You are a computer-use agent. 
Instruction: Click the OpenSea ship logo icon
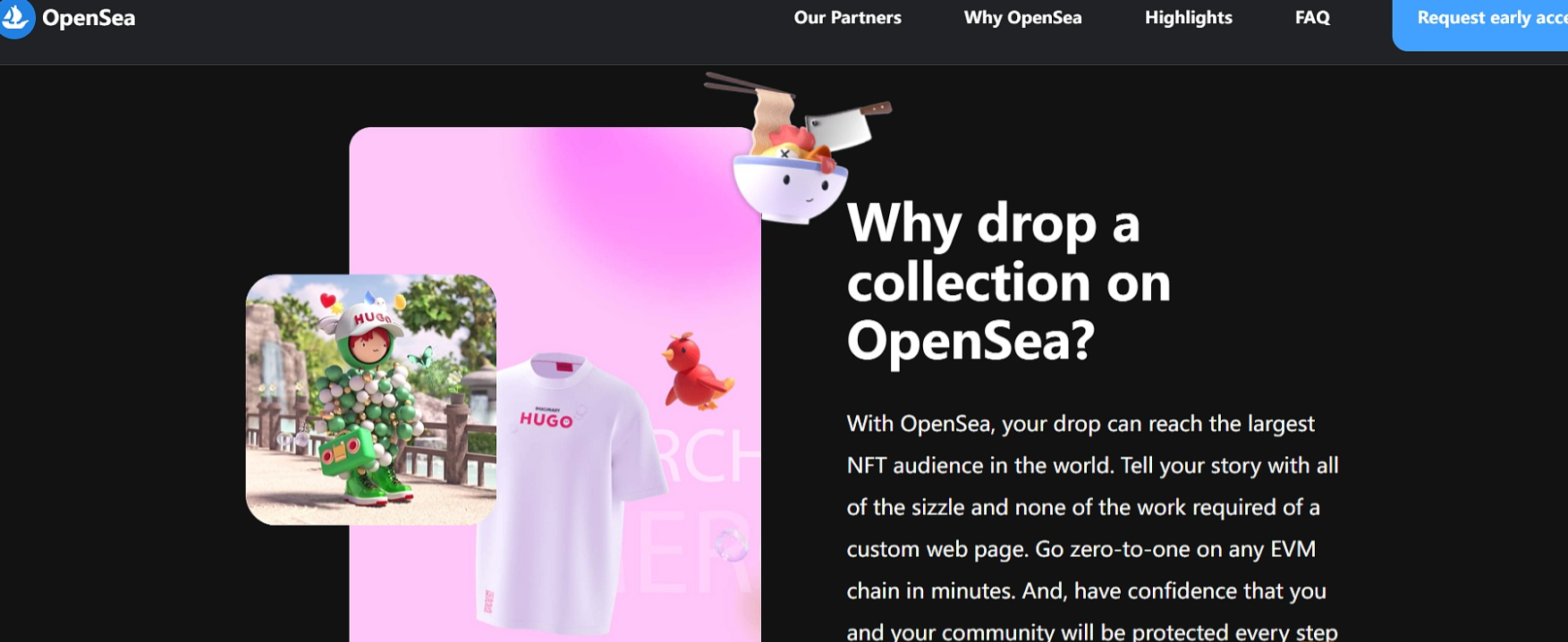click(x=15, y=18)
